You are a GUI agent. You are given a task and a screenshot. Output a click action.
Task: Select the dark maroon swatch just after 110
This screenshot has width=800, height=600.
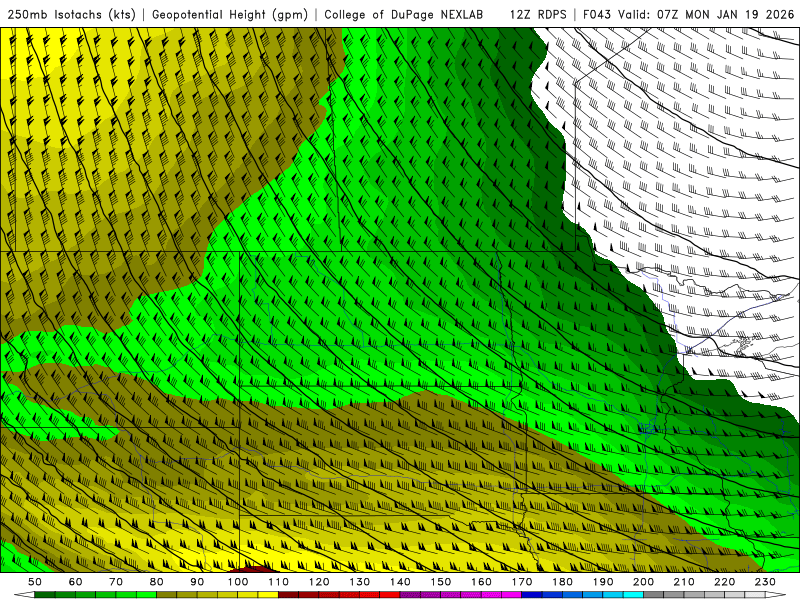pos(289,594)
